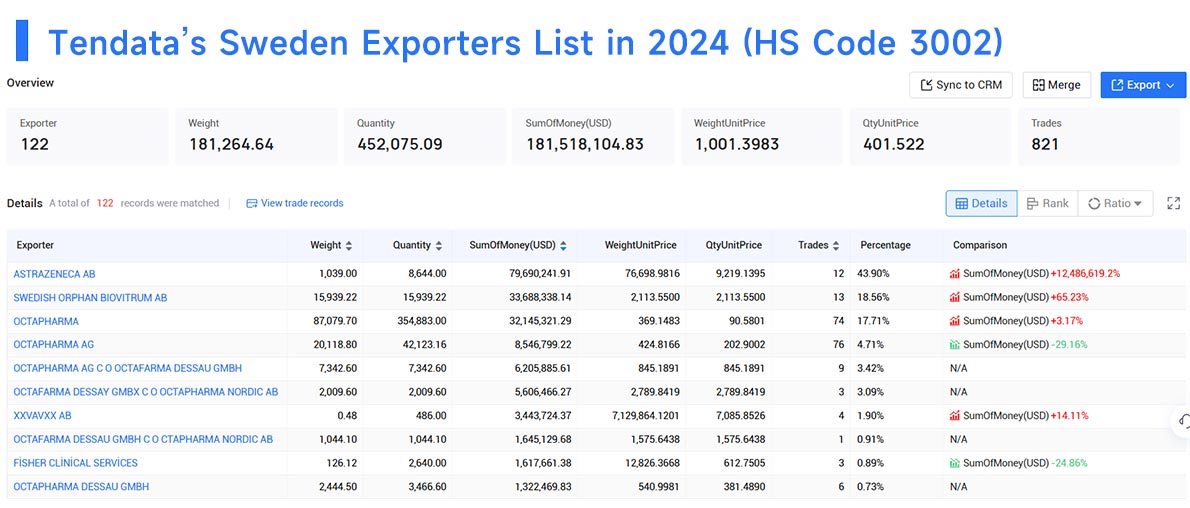The image size is (1190, 508).
Task: Click the SumOfMoney(USD) overview card
Action: pos(593,136)
